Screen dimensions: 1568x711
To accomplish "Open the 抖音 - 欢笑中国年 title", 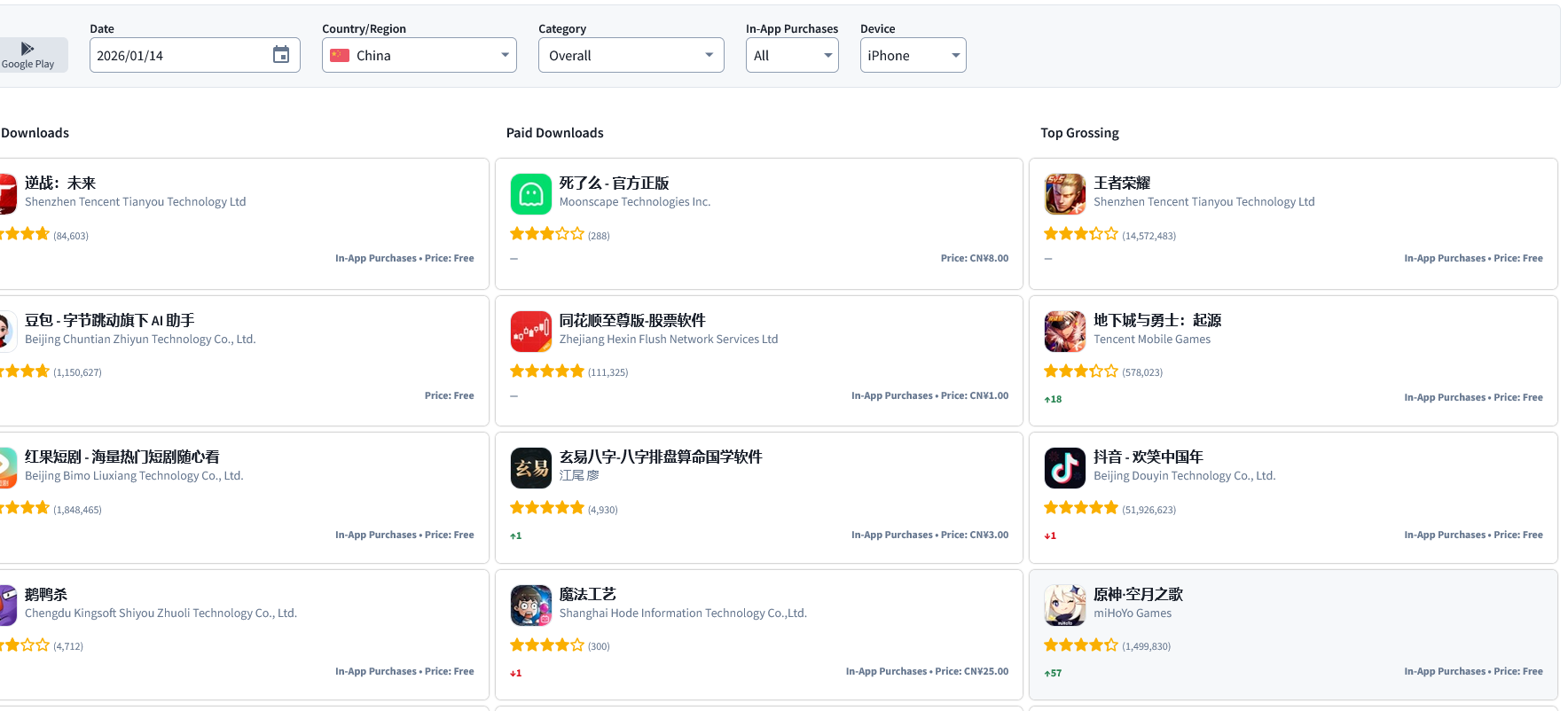I will click(x=1149, y=457).
